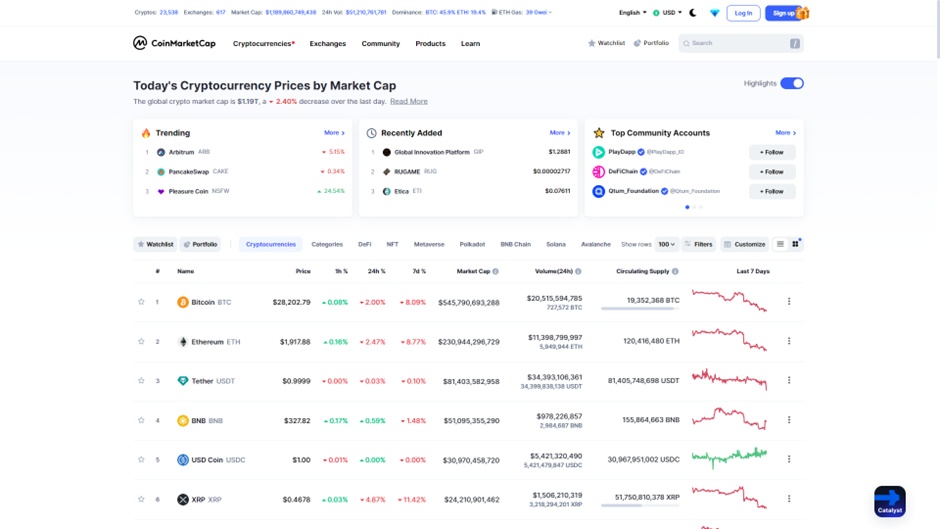
Task: Expand Recently Added via More link
Action: pos(559,133)
